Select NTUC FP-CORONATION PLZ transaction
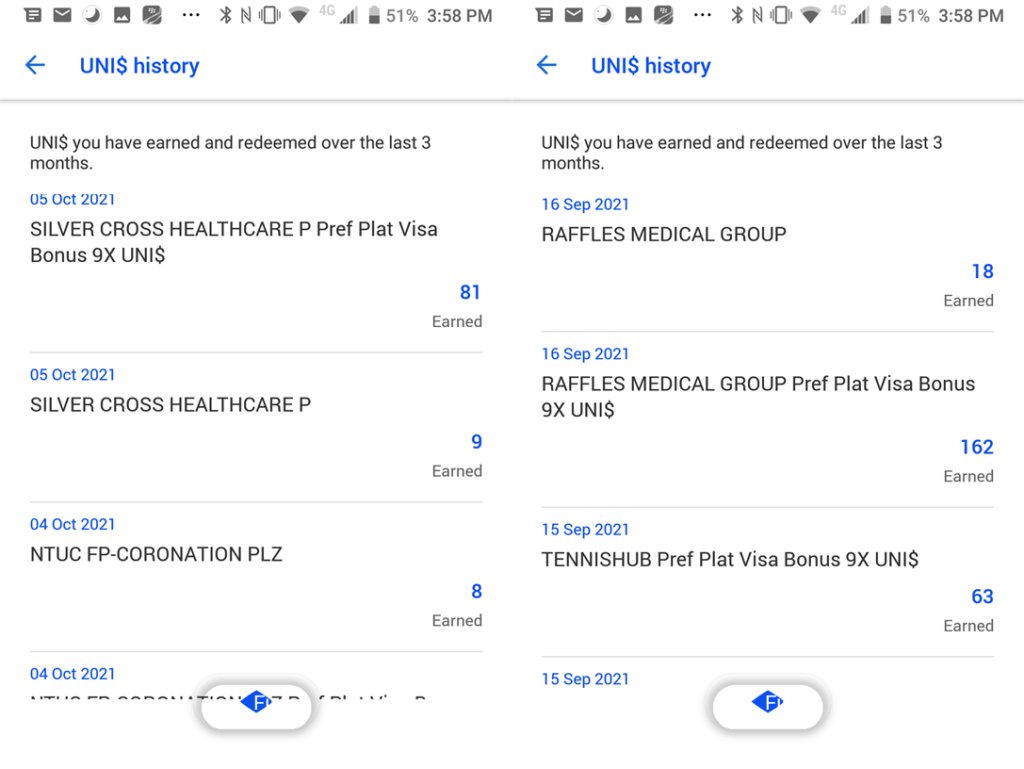This screenshot has width=1024, height=769. coord(256,578)
